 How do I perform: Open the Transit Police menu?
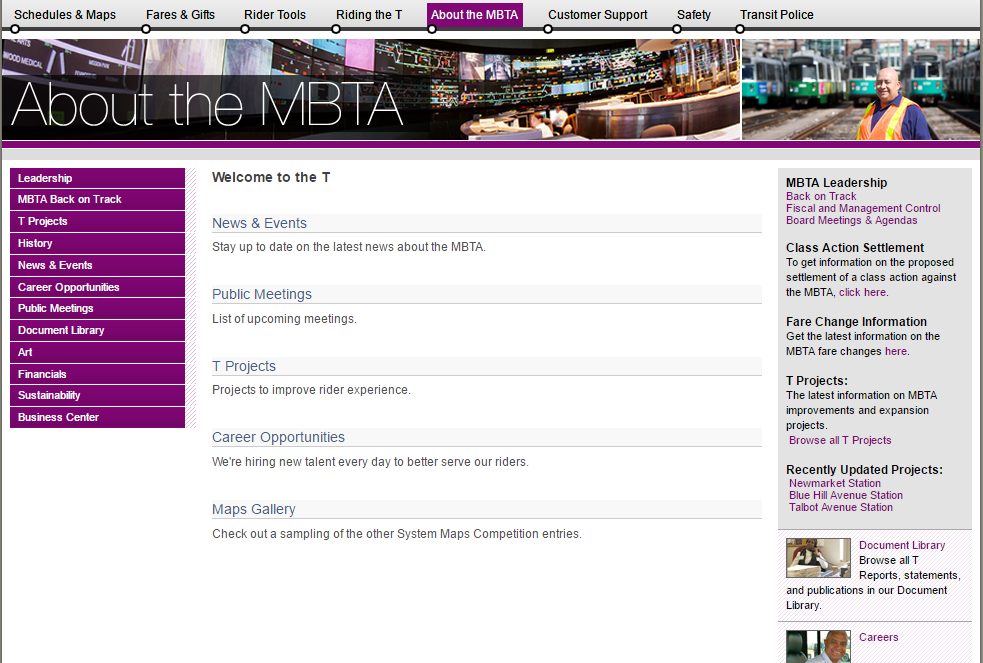coord(777,14)
